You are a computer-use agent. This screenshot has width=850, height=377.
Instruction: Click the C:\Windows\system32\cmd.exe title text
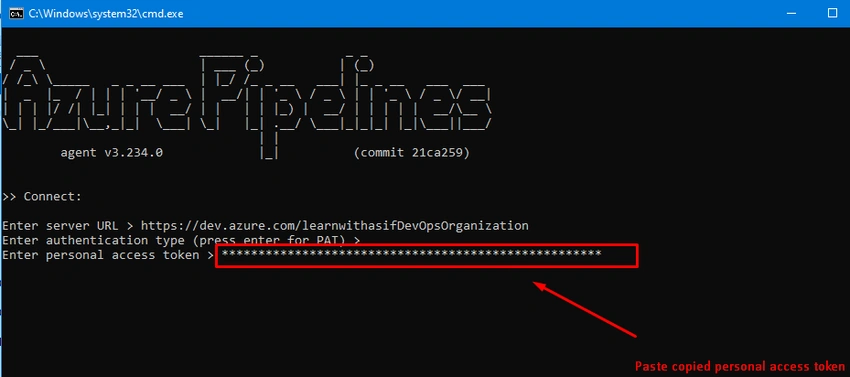106,14
